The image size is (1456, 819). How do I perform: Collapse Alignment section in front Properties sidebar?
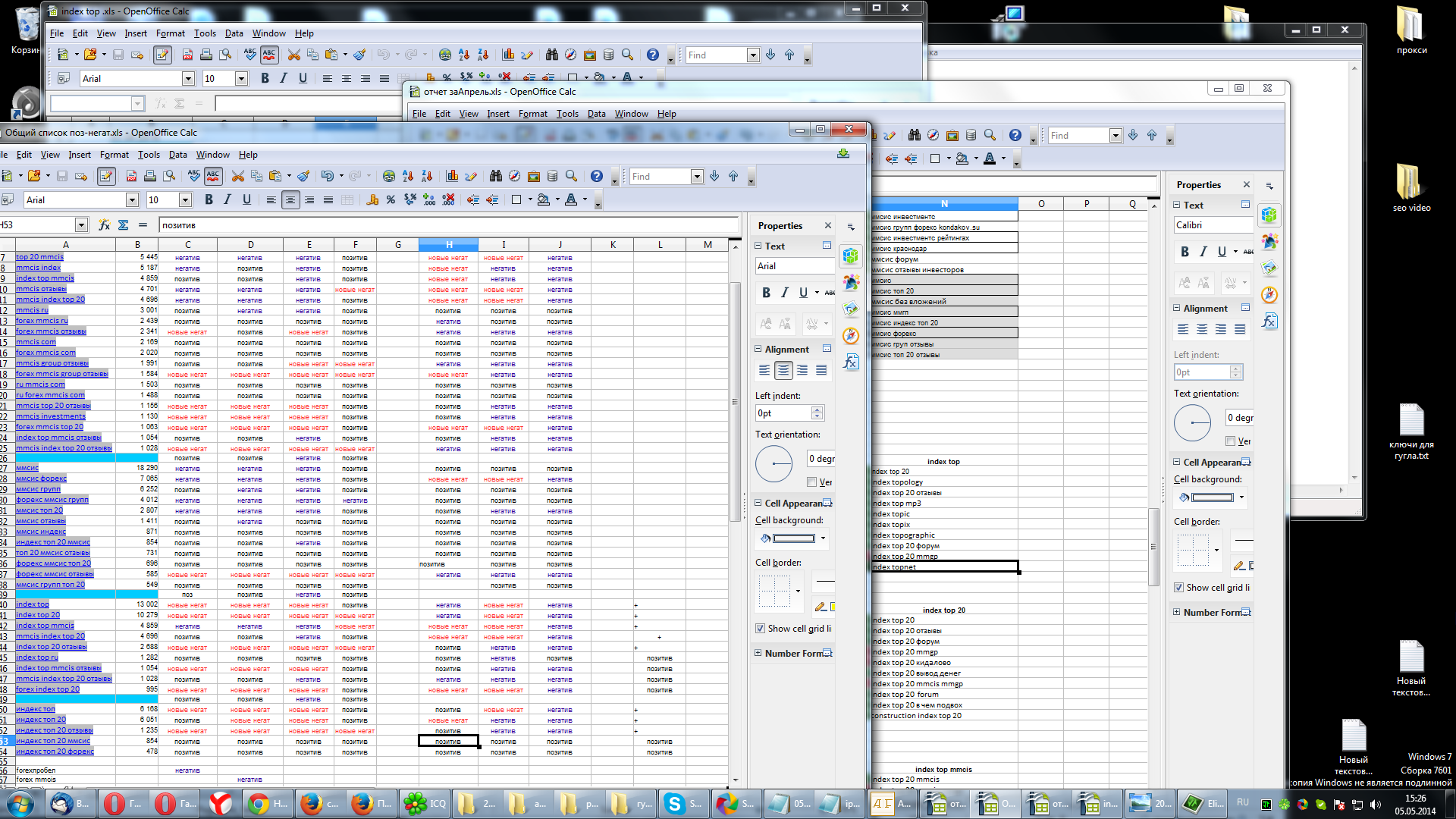[758, 349]
